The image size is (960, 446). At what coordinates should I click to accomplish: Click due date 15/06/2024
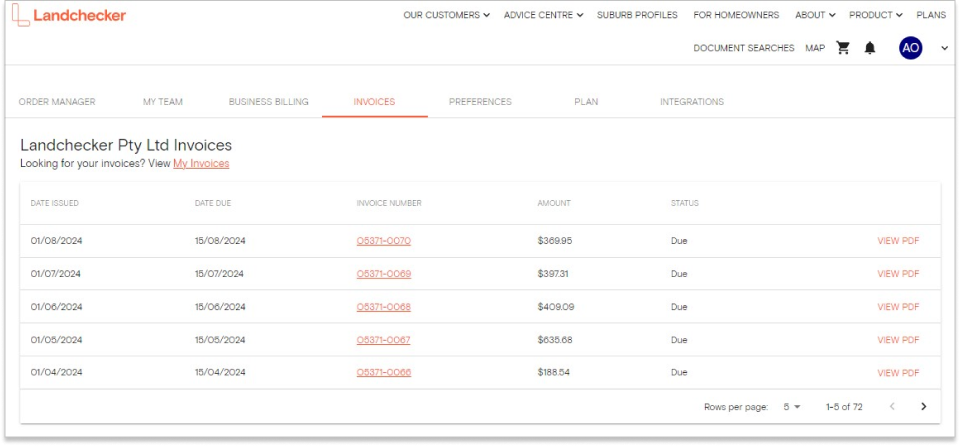(220, 307)
